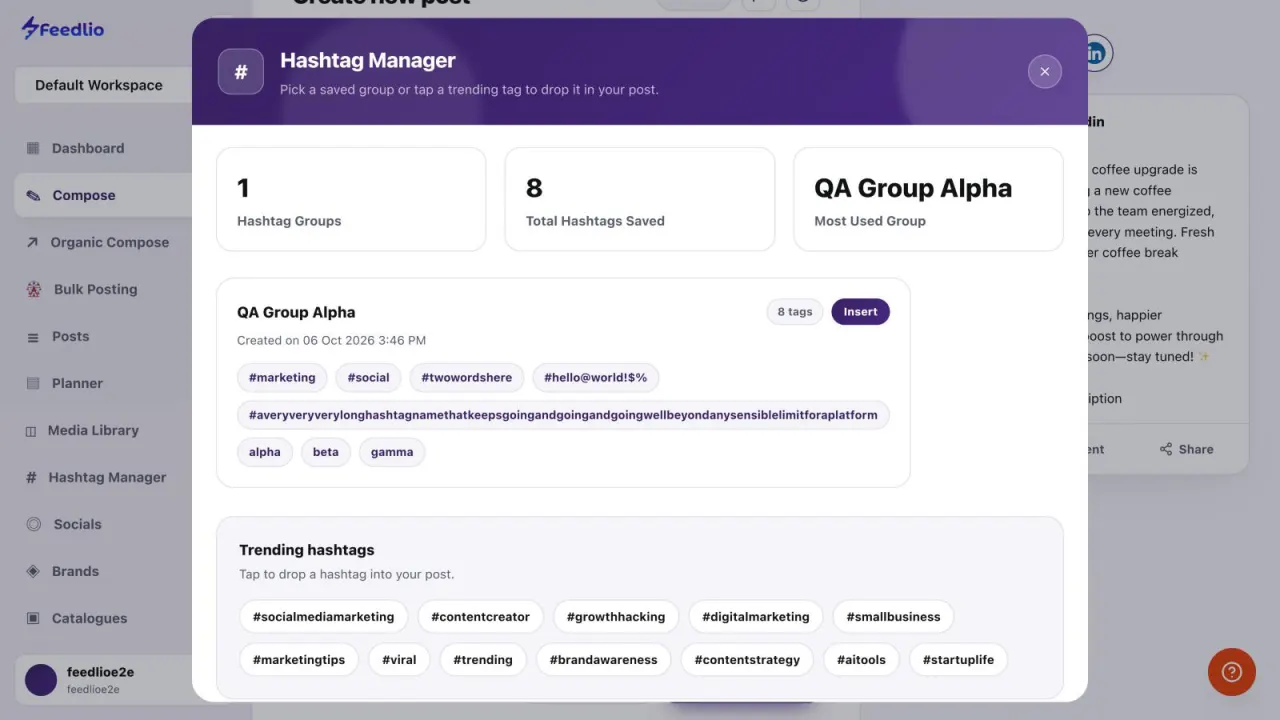Select the alpha tag chip
Screen dimensions: 1280x720
[265, 452]
